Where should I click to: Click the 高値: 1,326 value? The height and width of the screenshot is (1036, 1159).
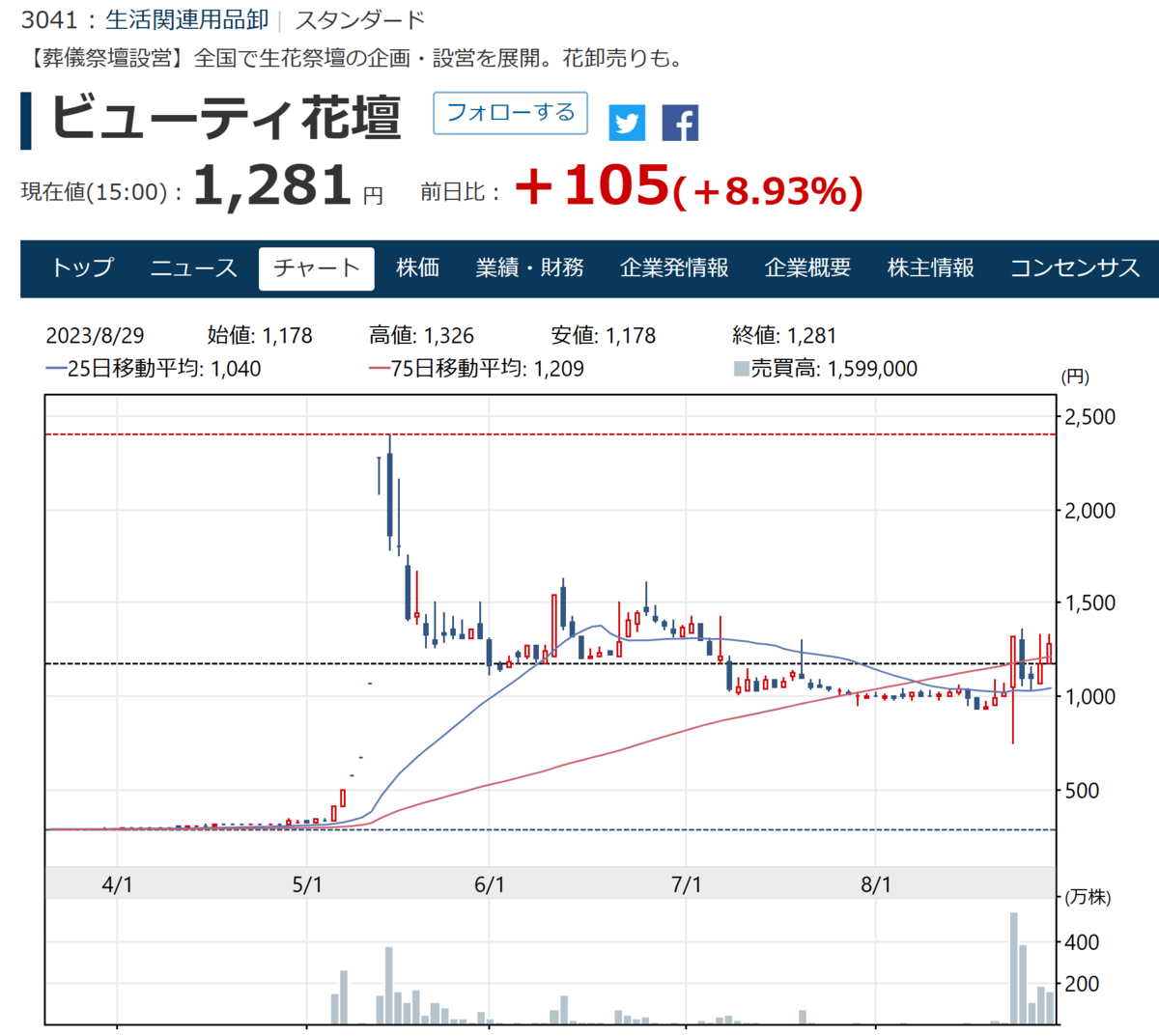[x=421, y=335]
